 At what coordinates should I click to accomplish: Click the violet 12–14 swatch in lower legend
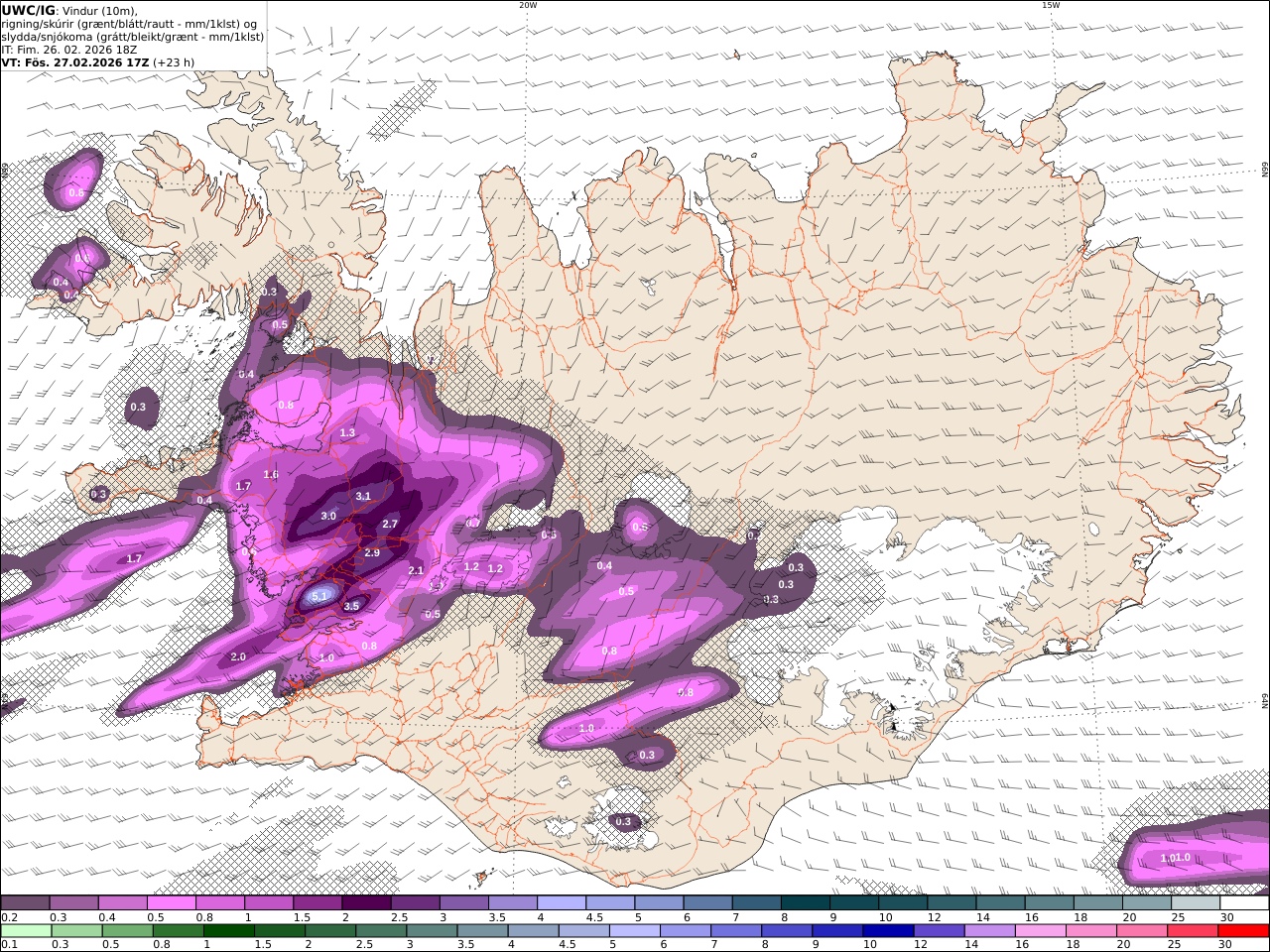coord(939,931)
